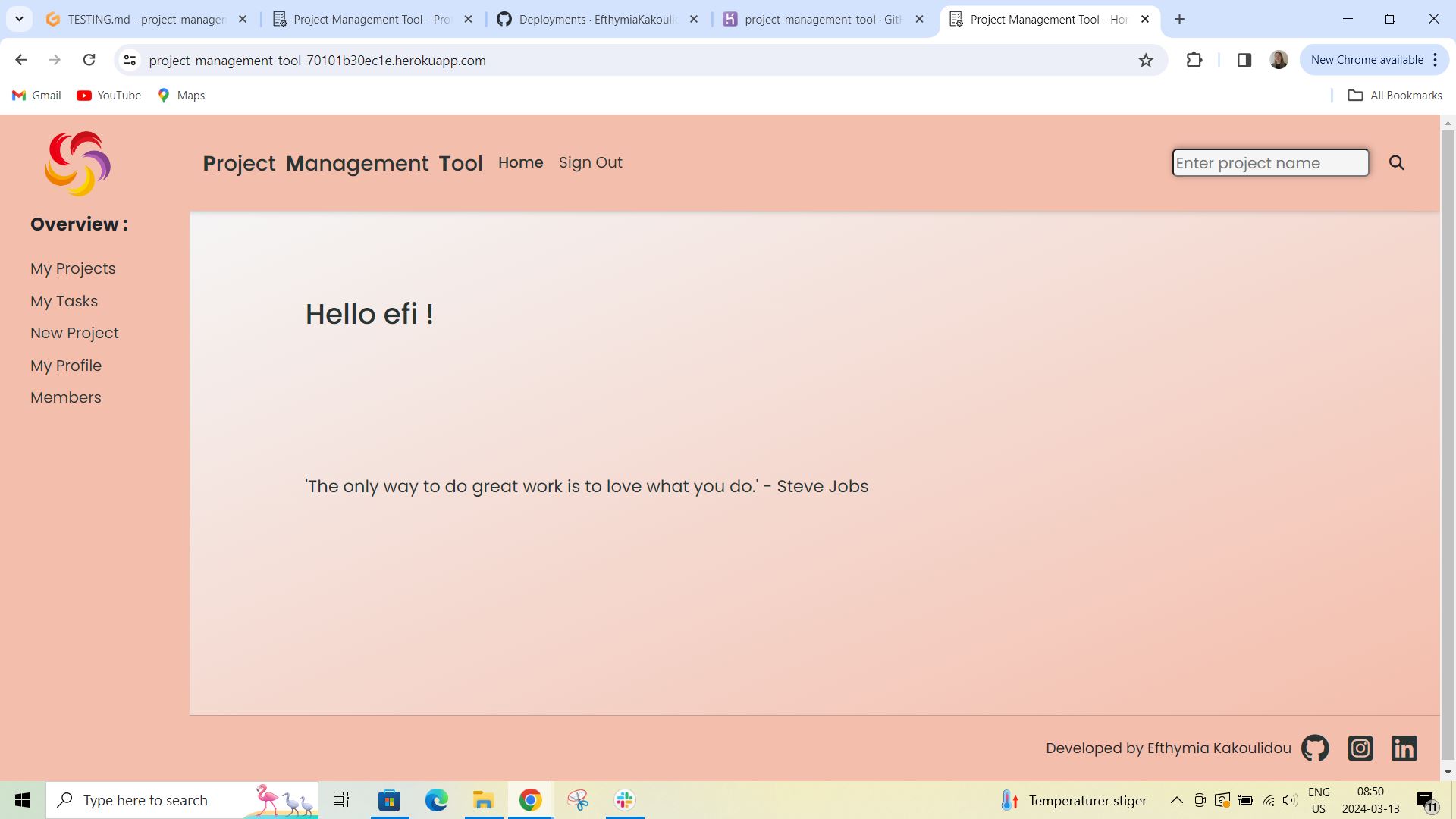Open My Projects in the sidebar
Image resolution: width=1456 pixels, height=819 pixels.
pyautogui.click(x=72, y=268)
